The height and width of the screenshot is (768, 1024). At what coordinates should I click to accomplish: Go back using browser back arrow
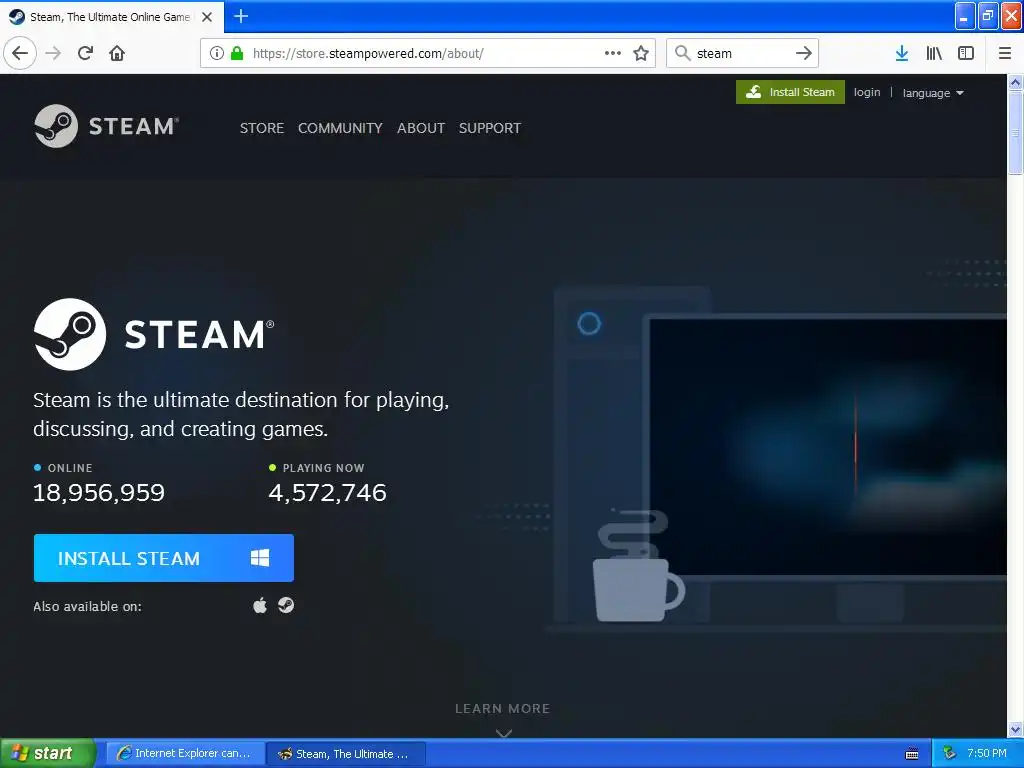(x=20, y=53)
